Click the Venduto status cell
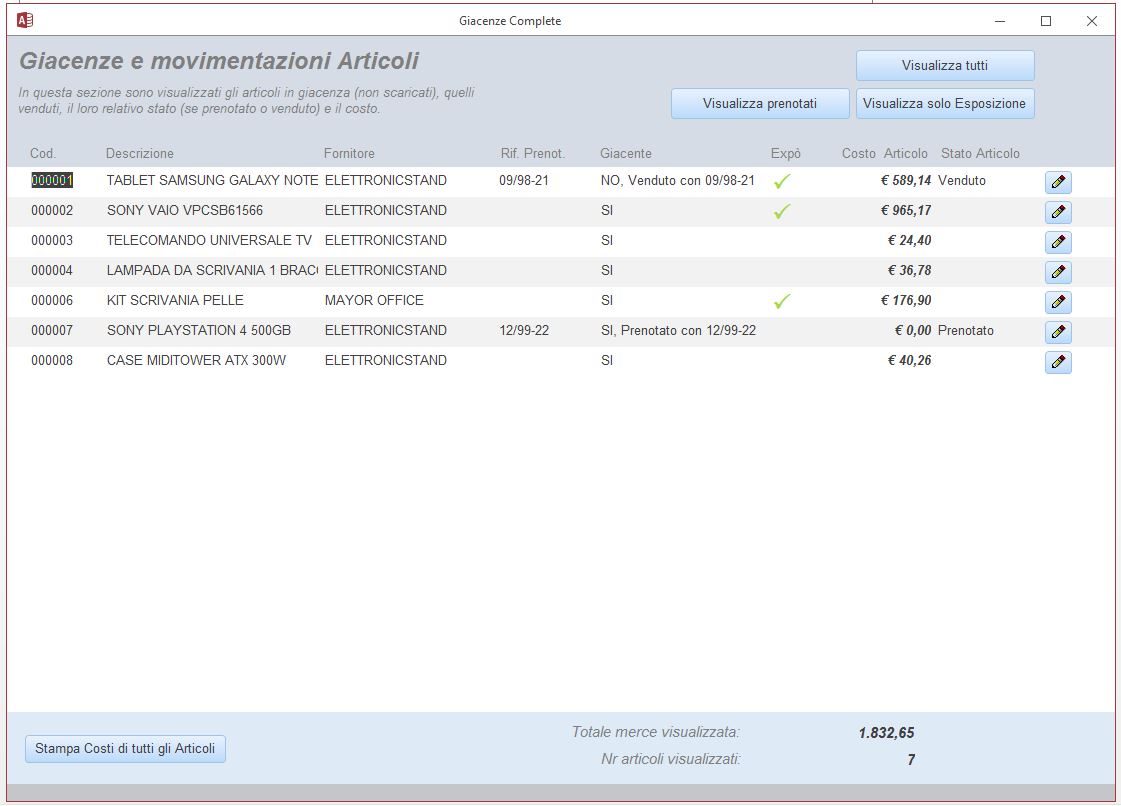This screenshot has width=1121, height=806. click(962, 180)
